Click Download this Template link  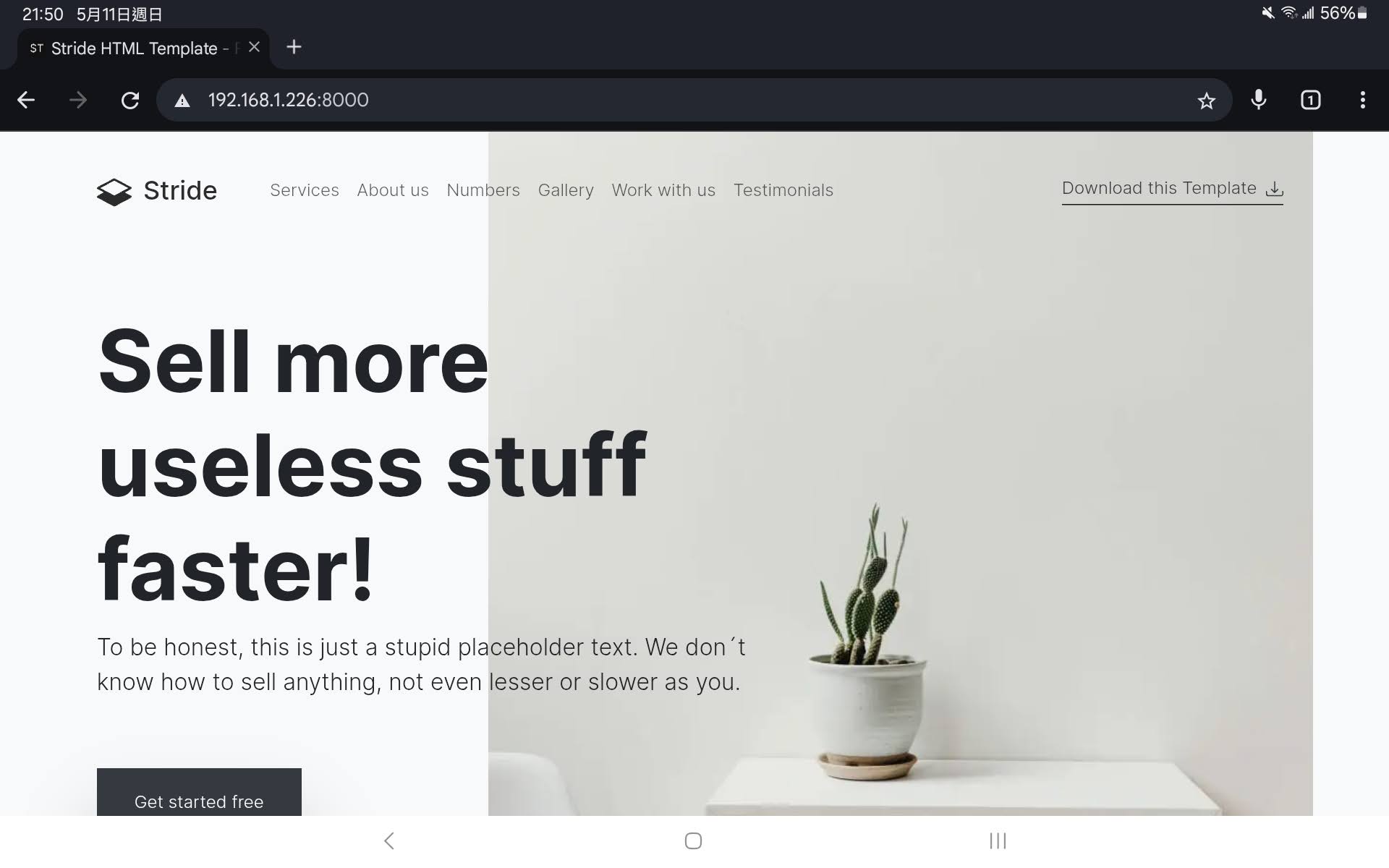(x=1173, y=190)
